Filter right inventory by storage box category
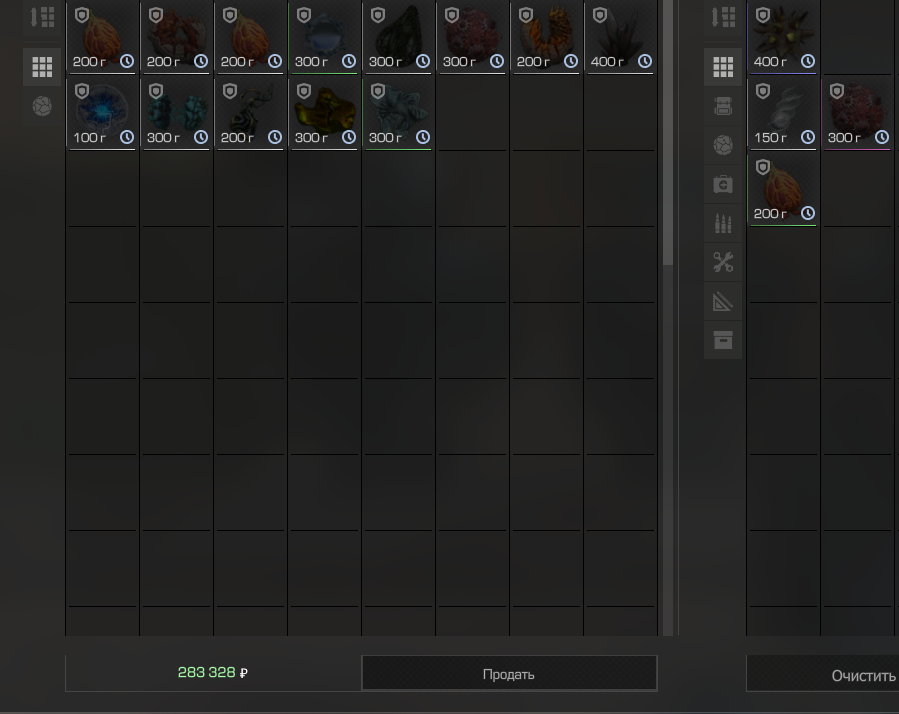 [x=723, y=340]
